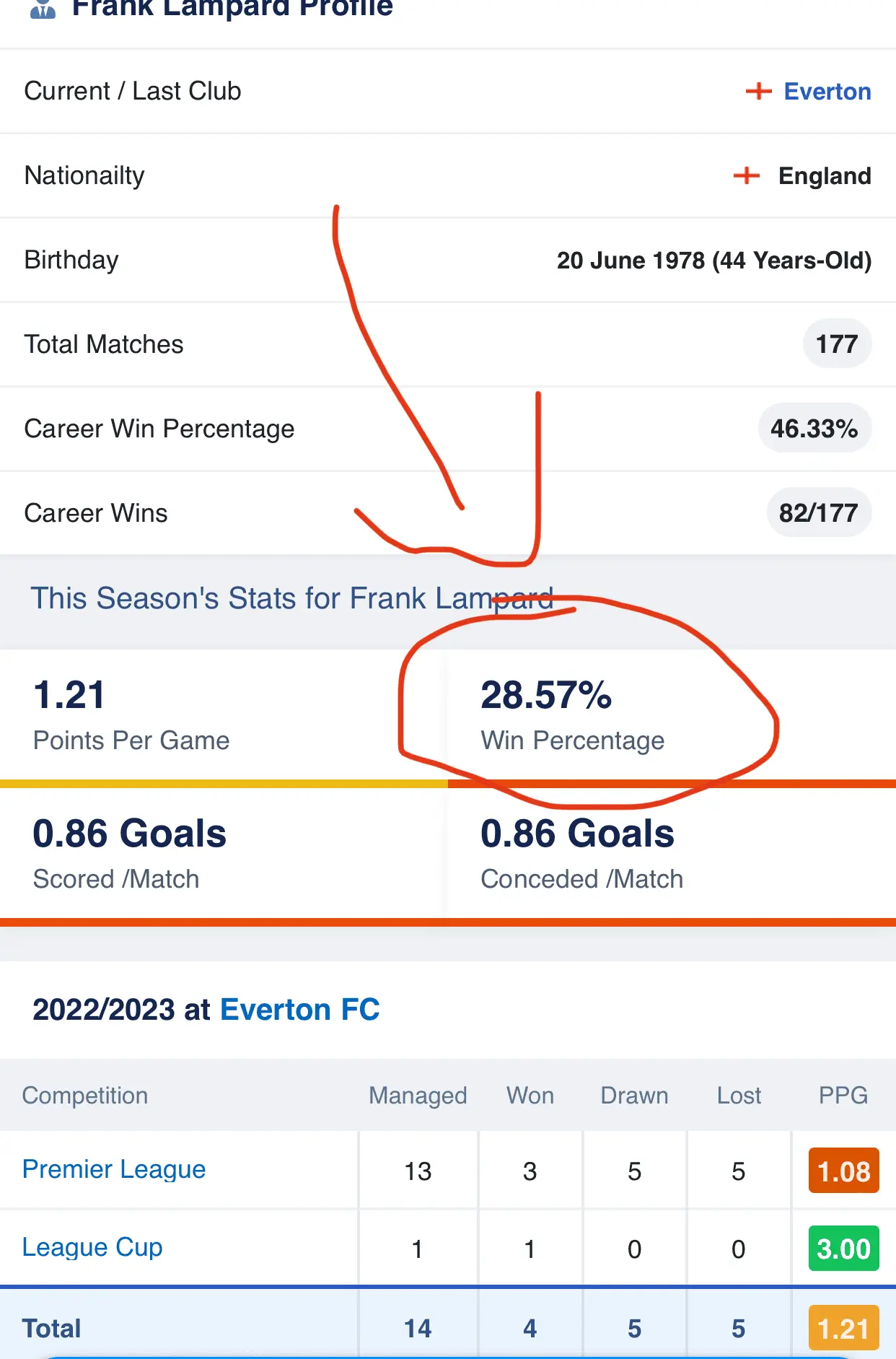Open the League Cup competition link
Screen dimensions: 896x1359
pos(92,1247)
